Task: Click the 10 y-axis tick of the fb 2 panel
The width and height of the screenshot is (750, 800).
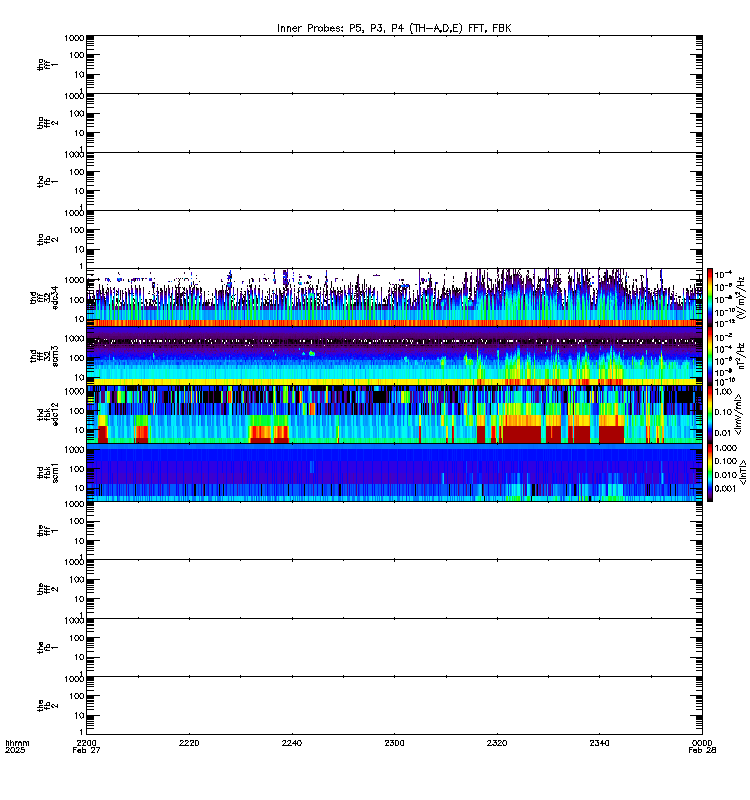Action: (79, 715)
